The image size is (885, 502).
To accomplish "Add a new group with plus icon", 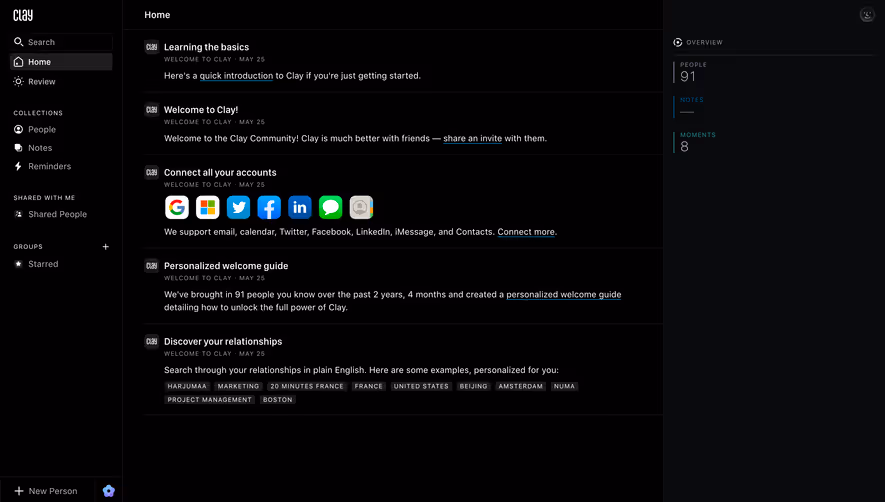I will 106,247.
